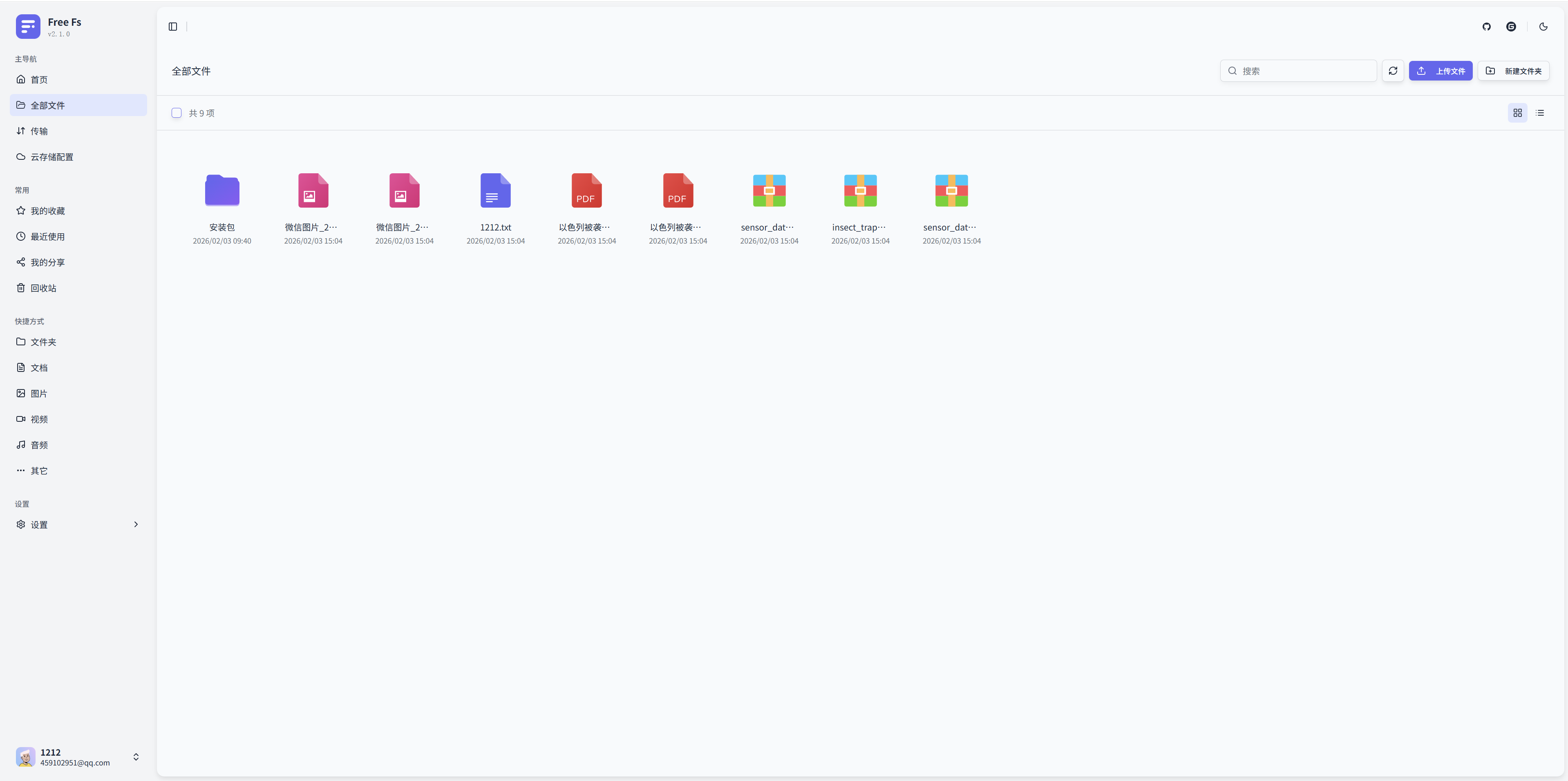Toggle the sidebar collapse icon
Image resolution: width=1568 pixels, height=781 pixels.
pos(173,27)
